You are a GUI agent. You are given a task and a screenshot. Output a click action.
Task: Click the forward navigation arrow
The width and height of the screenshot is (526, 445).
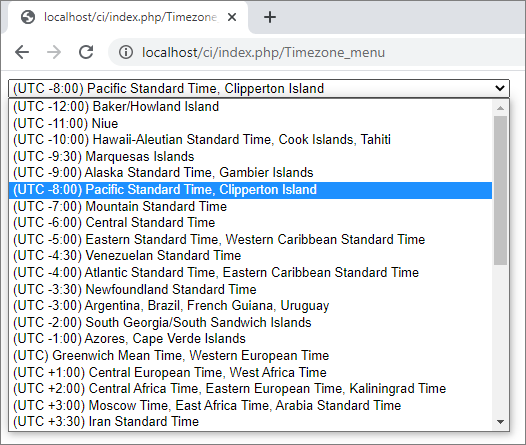click(x=54, y=52)
